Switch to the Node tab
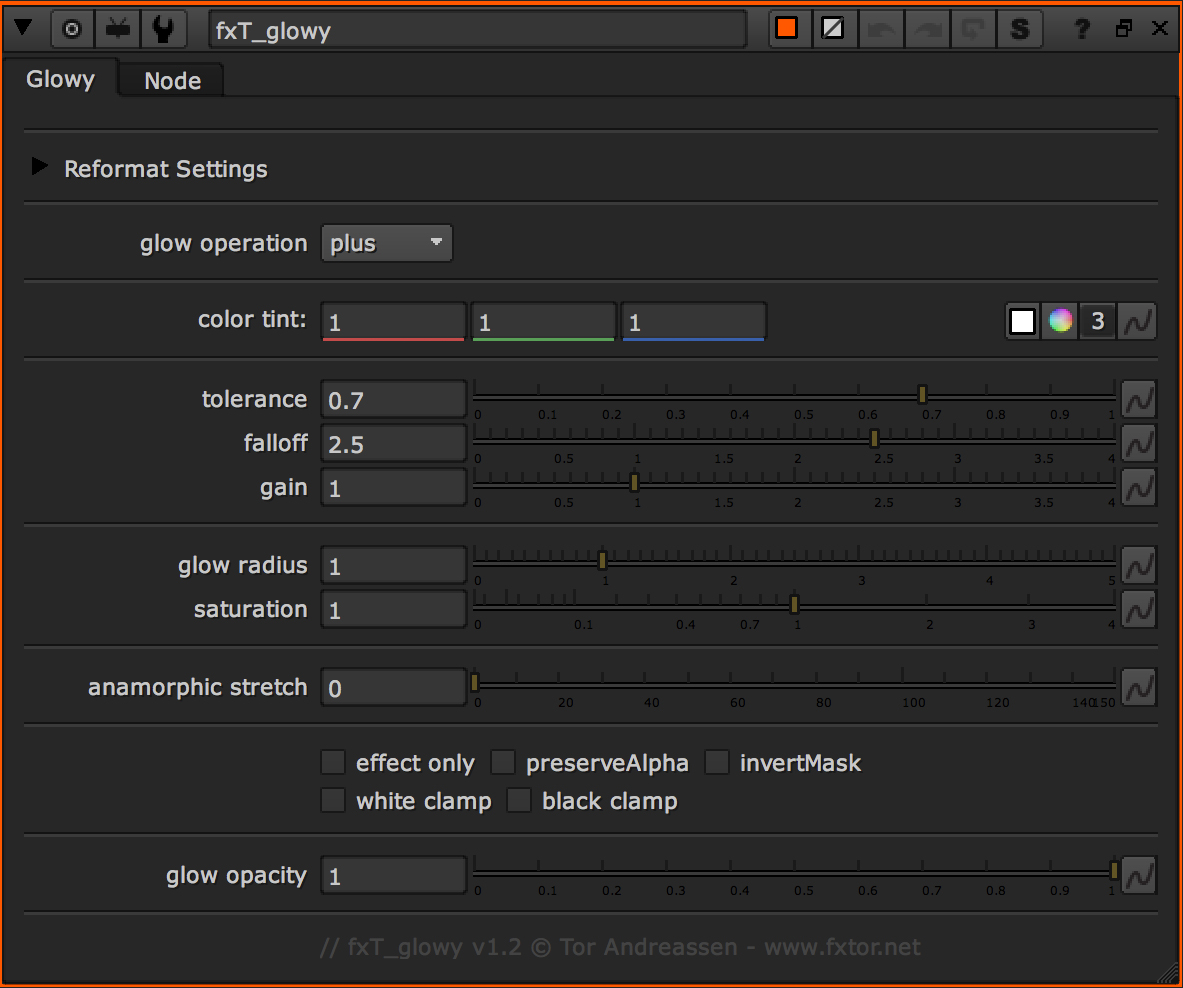 tap(172, 81)
